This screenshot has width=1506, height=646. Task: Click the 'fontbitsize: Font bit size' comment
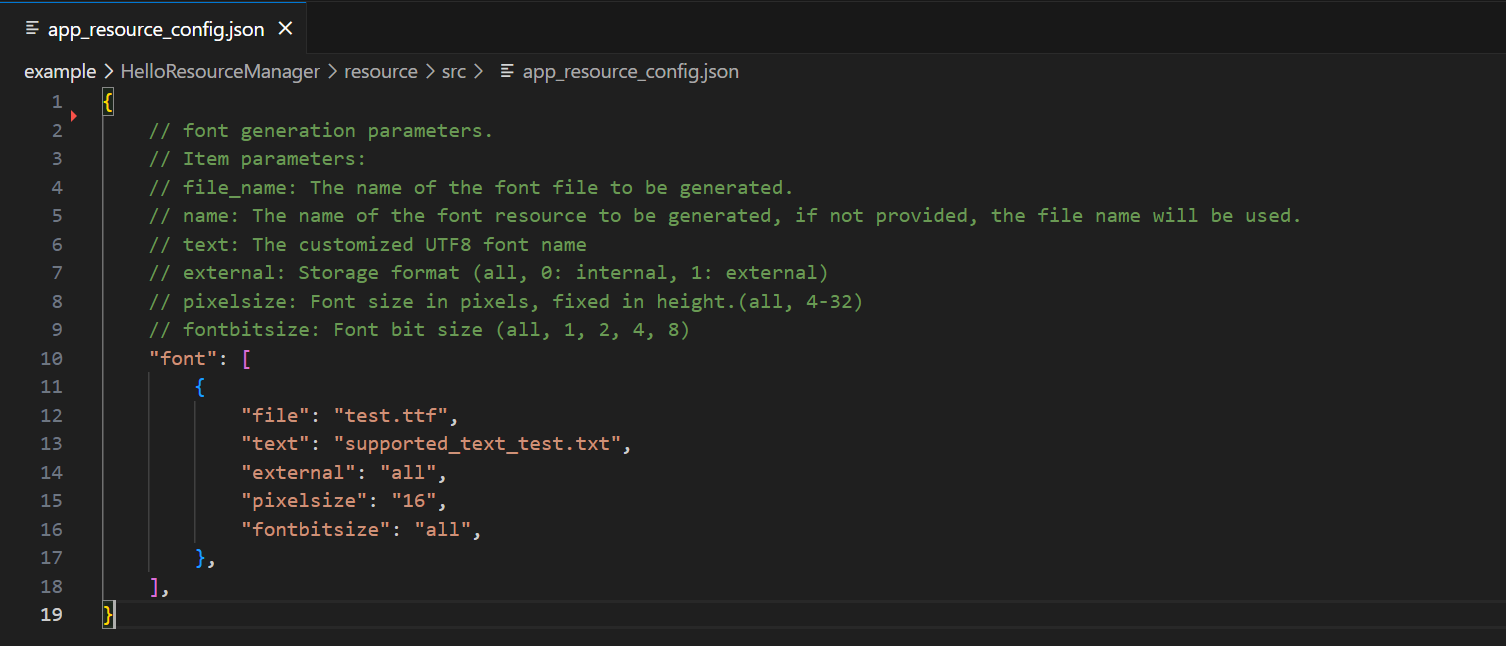click(419, 330)
